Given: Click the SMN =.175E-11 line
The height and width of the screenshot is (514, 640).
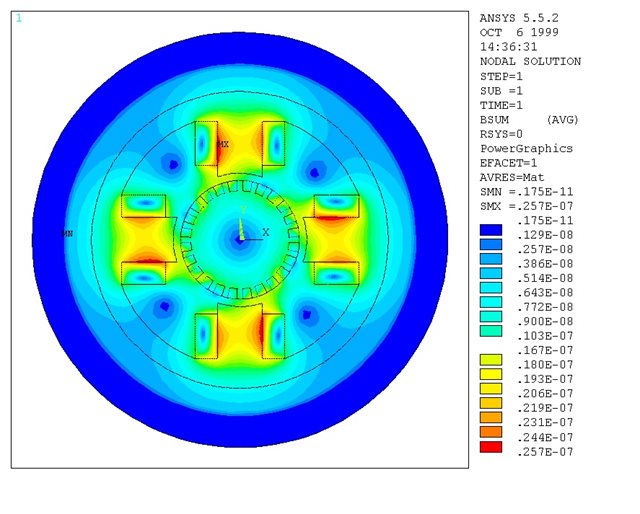Looking at the screenshot, I should [527, 191].
